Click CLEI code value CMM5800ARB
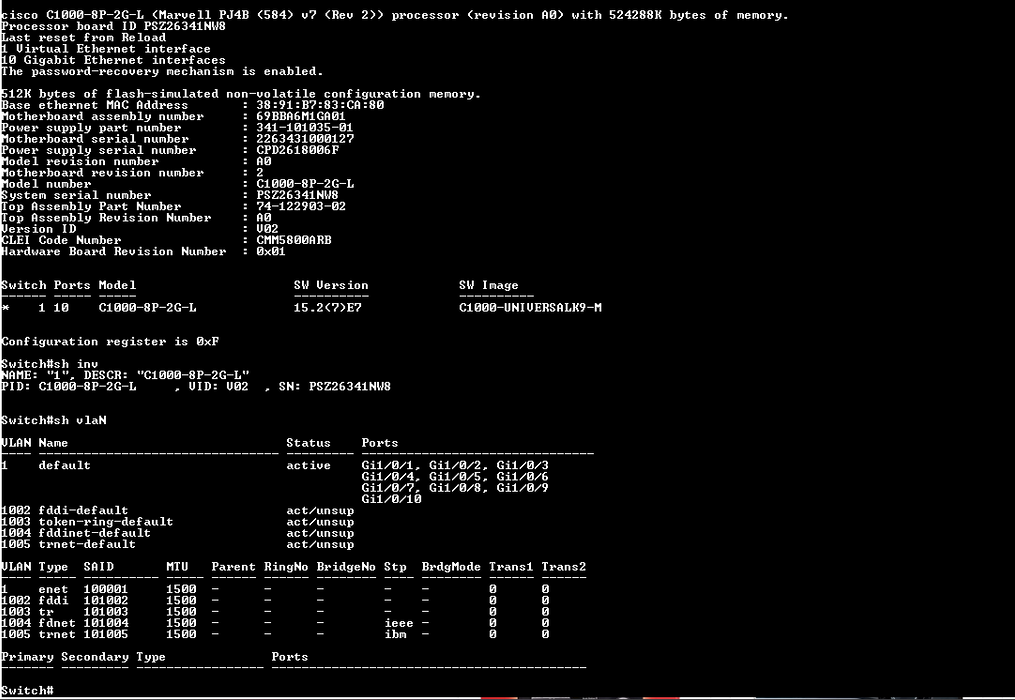The image size is (1015, 700). [x=294, y=240]
